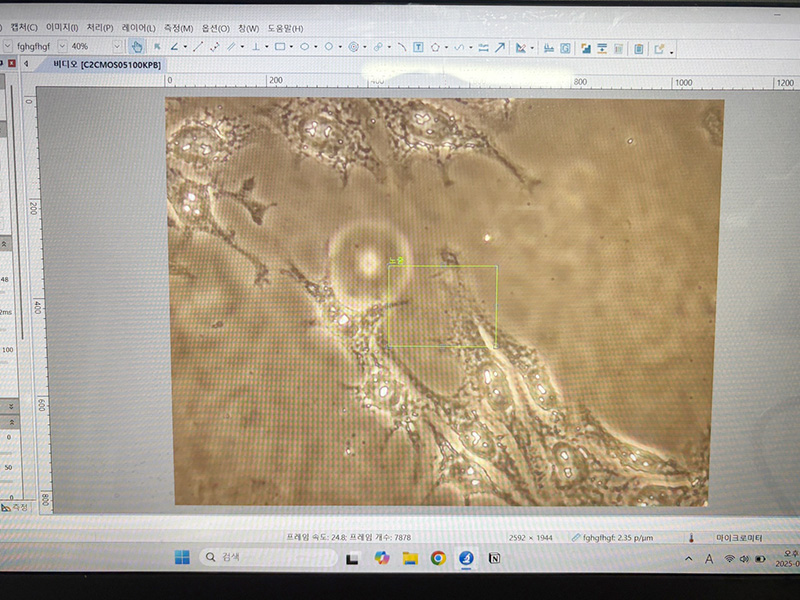
Task: Select the straight line measurement tool
Action: pos(197,47)
